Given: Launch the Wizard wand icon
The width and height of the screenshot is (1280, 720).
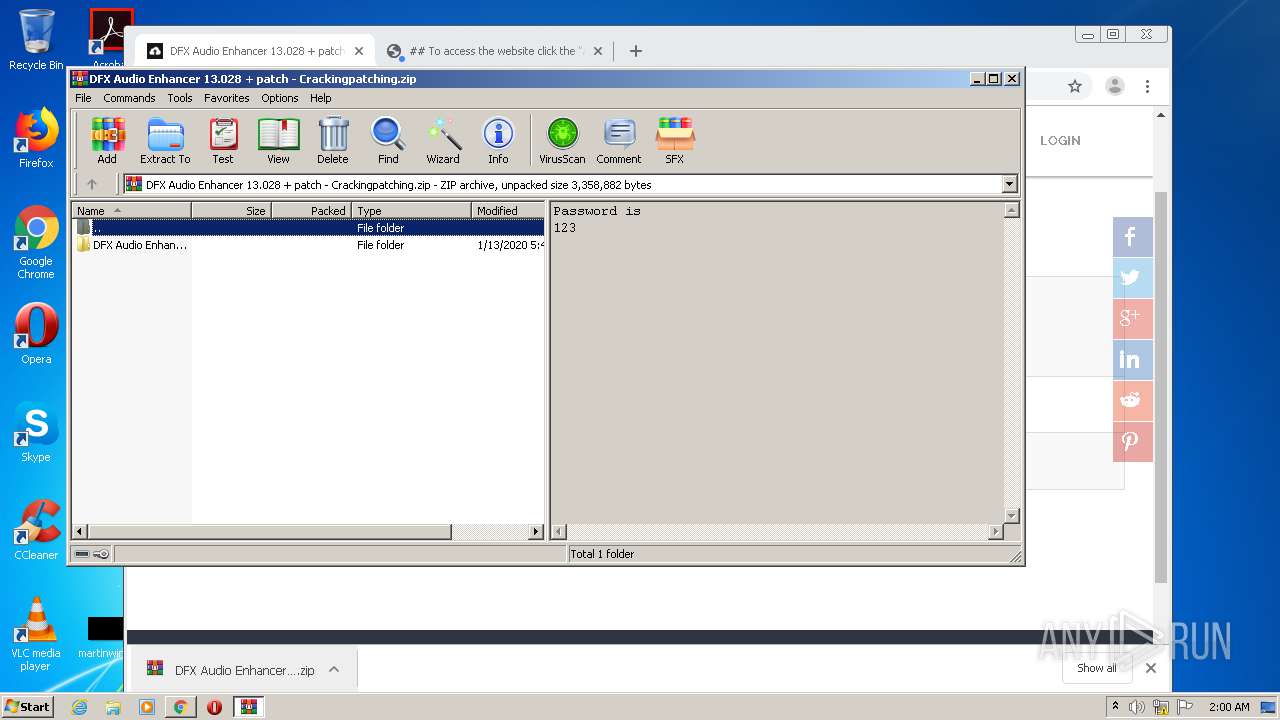Looking at the screenshot, I should pos(443,141).
